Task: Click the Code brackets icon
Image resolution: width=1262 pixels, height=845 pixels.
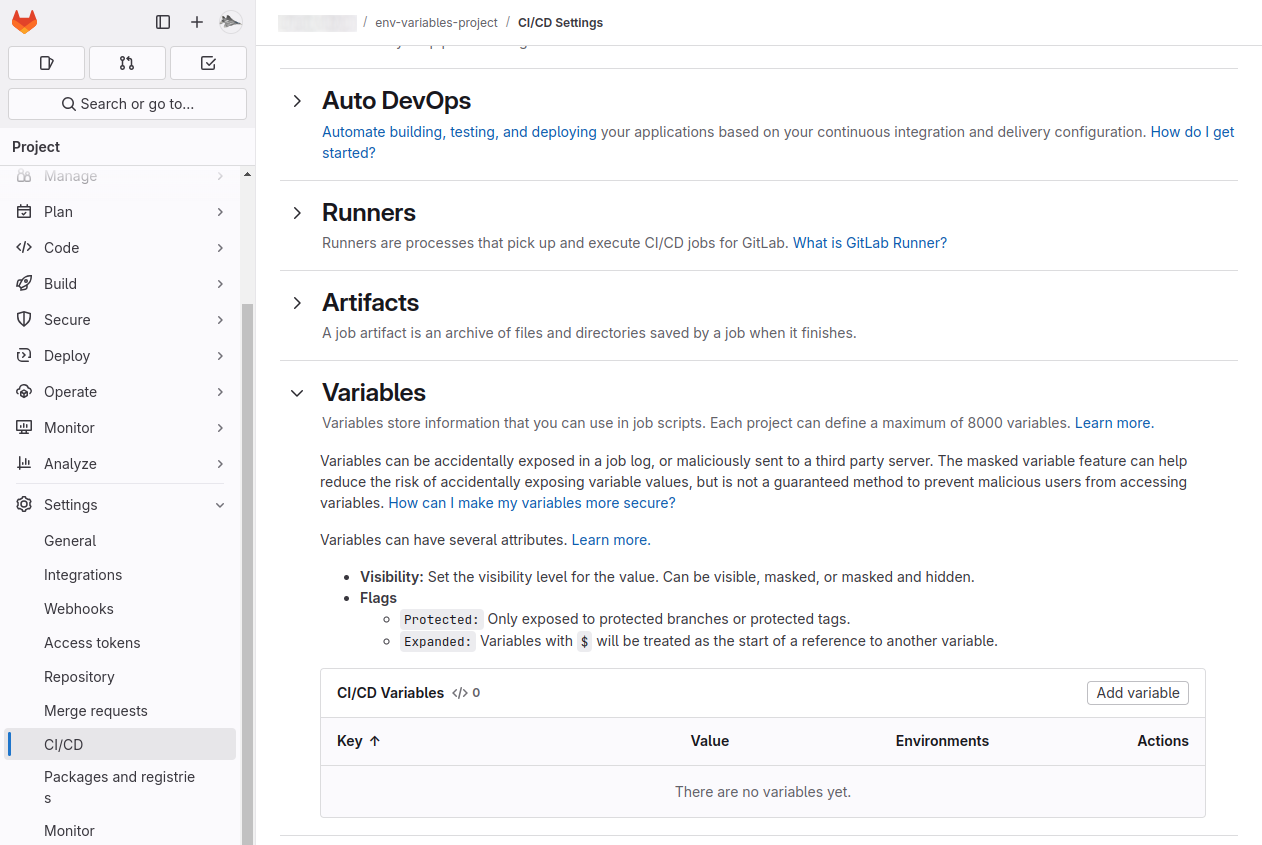Action: point(24,248)
